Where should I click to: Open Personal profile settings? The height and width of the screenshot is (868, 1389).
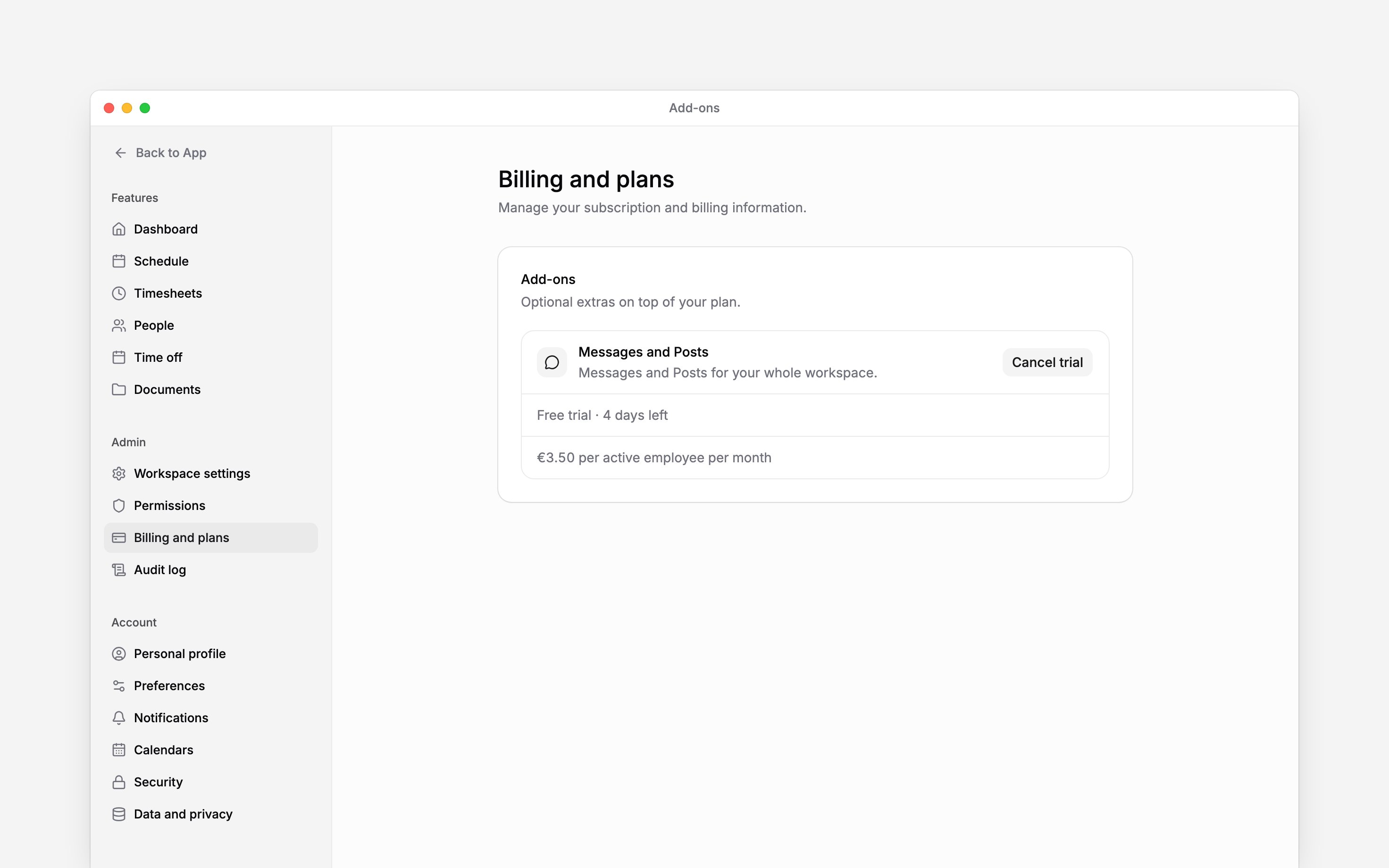point(210,654)
